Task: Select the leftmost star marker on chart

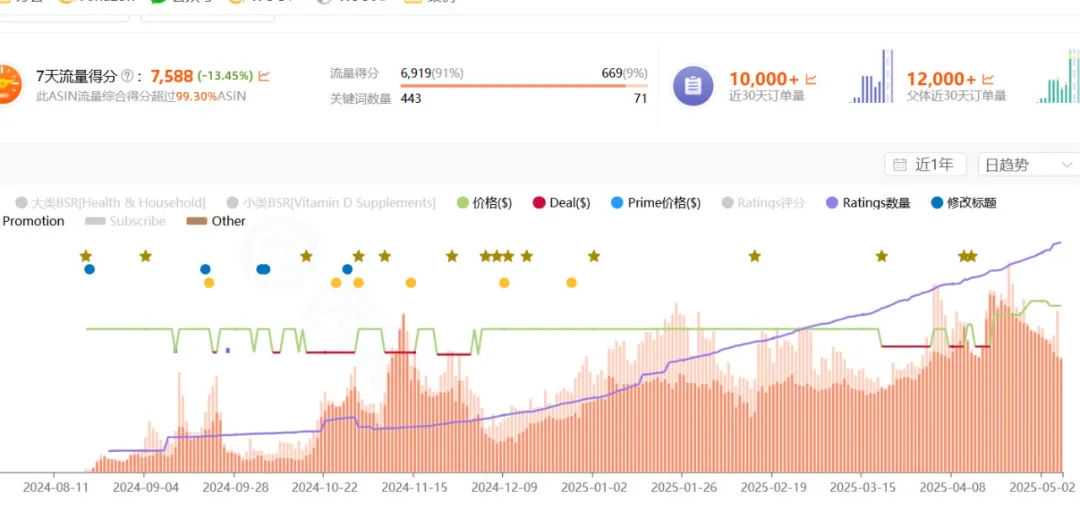Action: click(85, 256)
